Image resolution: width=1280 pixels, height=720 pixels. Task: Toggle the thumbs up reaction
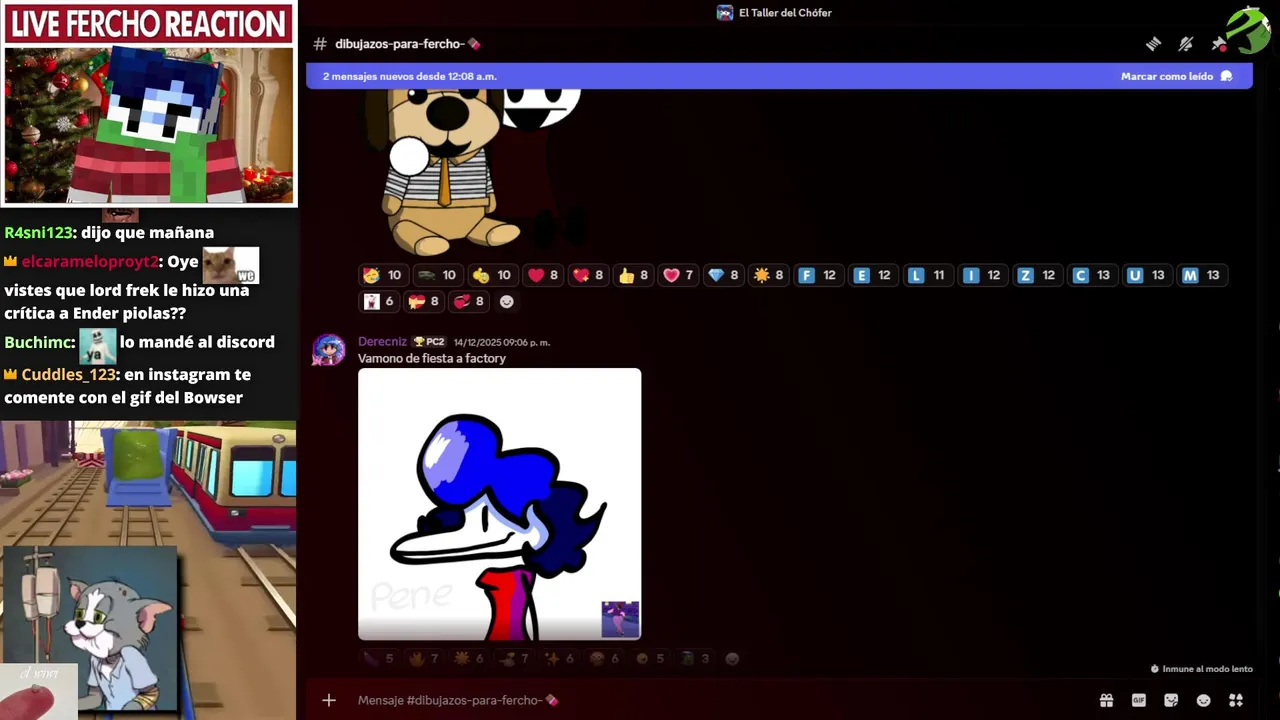(x=633, y=275)
